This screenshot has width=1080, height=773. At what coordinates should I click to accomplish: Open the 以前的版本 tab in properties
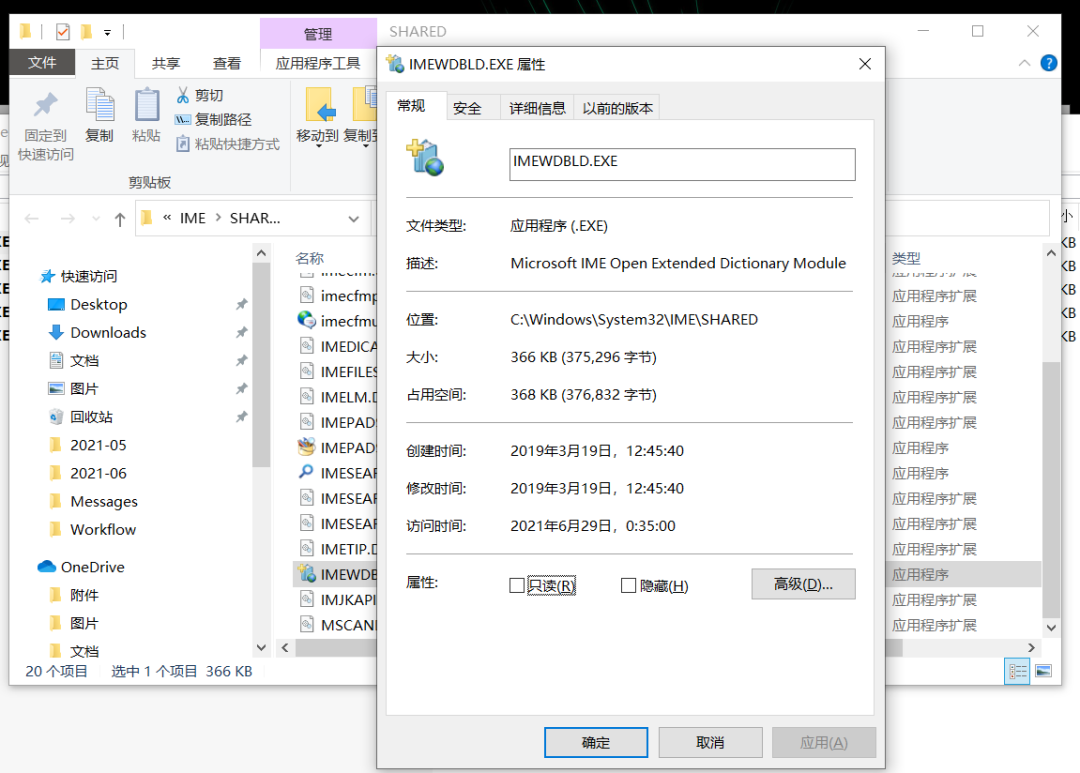tap(617, 108)
